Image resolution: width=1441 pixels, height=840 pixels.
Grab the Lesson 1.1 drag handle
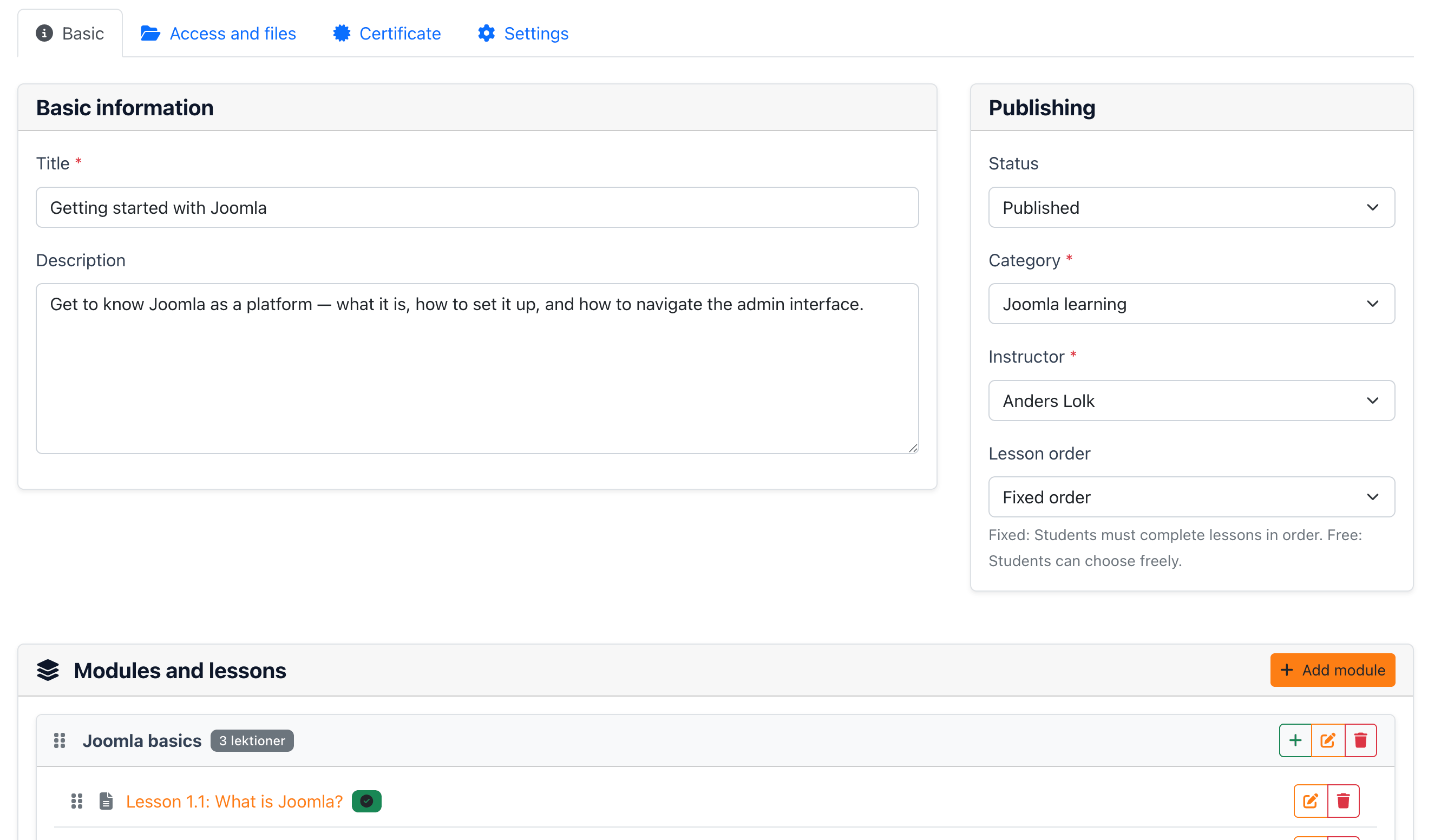click(77, 800)
